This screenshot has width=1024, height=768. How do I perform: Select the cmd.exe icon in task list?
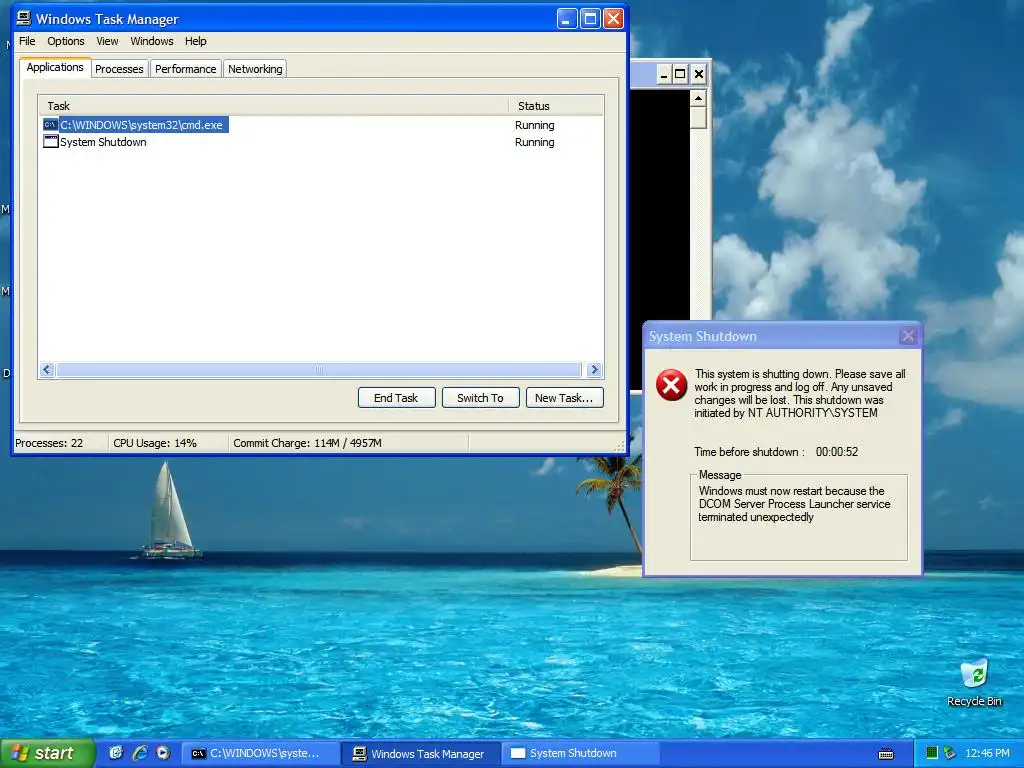pos(50,125)
